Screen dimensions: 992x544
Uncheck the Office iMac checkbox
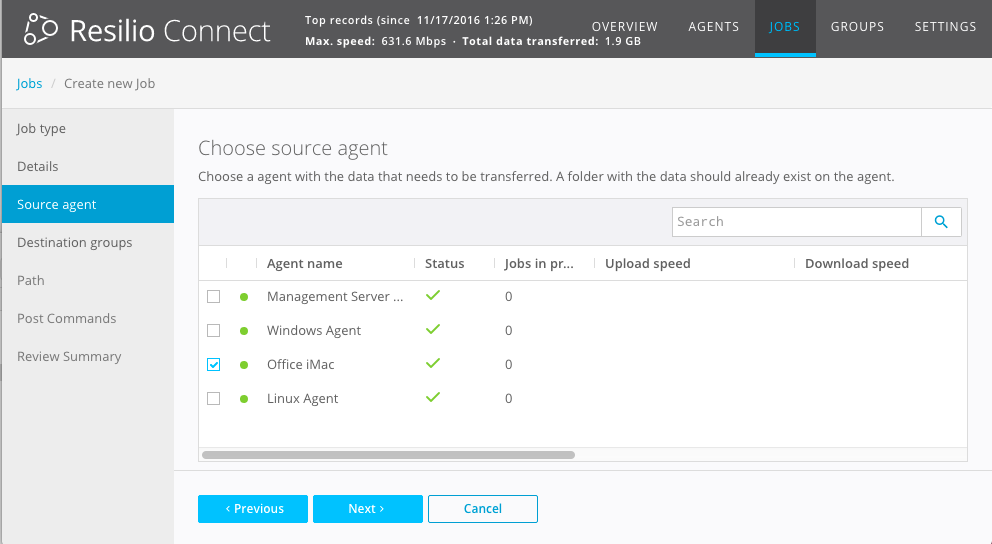point(213,365)
